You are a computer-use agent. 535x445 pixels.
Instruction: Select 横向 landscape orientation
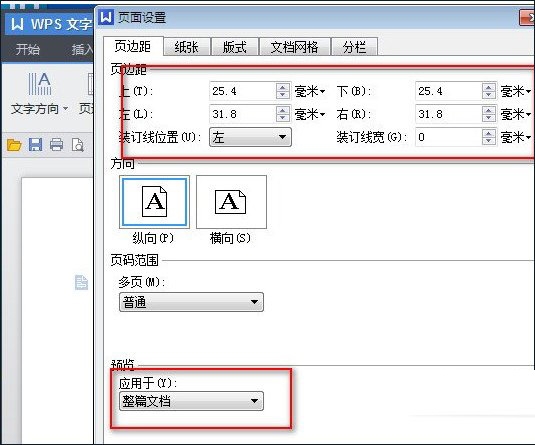231,202
